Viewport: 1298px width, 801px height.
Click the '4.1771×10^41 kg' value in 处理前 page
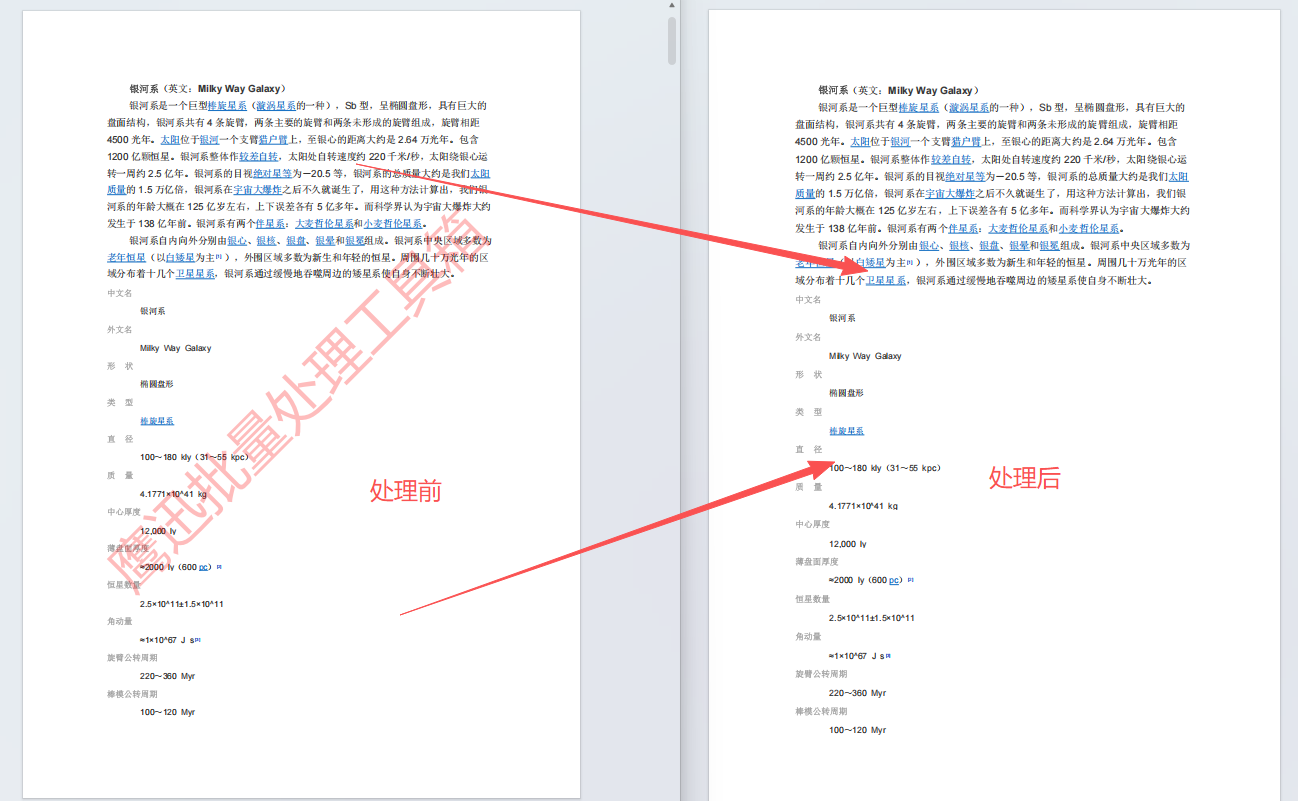click(173, 494)
